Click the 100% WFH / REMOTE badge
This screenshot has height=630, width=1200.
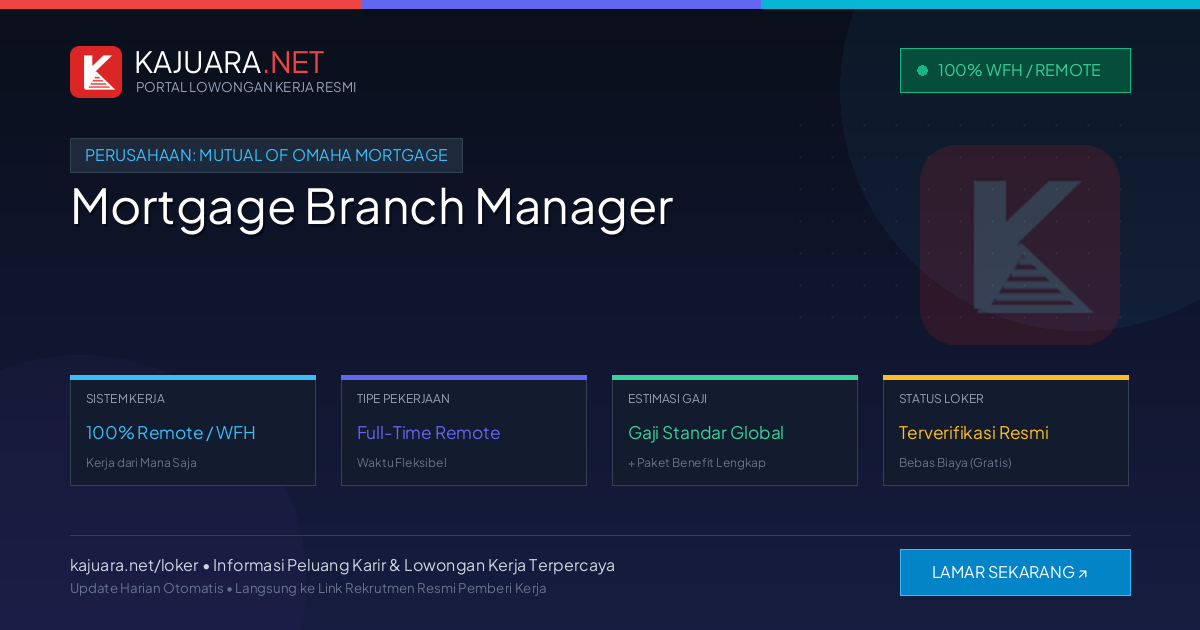tap(1015, 70)
